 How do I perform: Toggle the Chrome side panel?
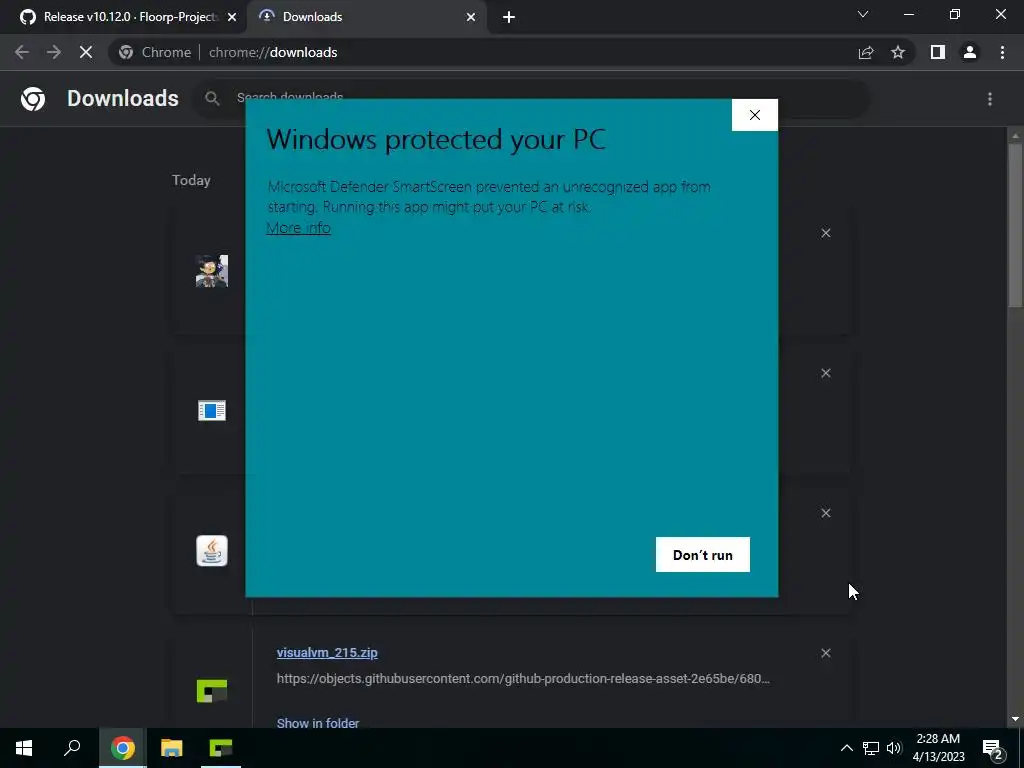click(x=938, y=52)
